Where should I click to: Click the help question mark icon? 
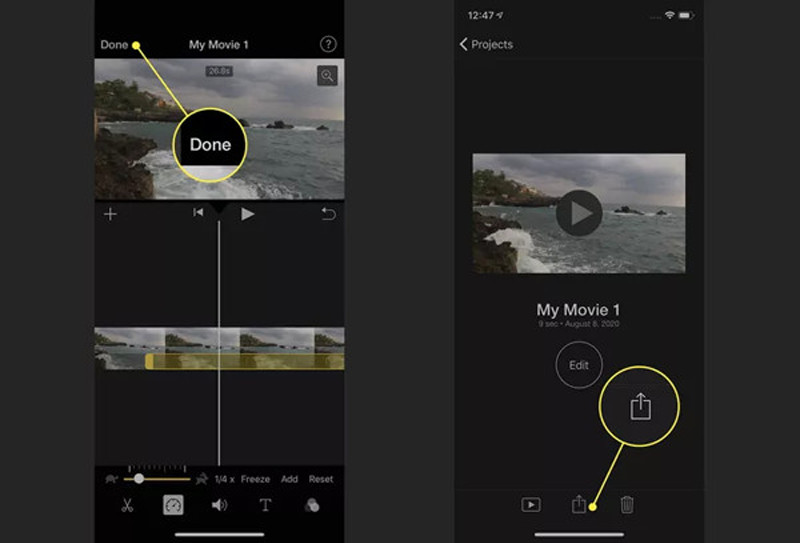coord(328,45)
